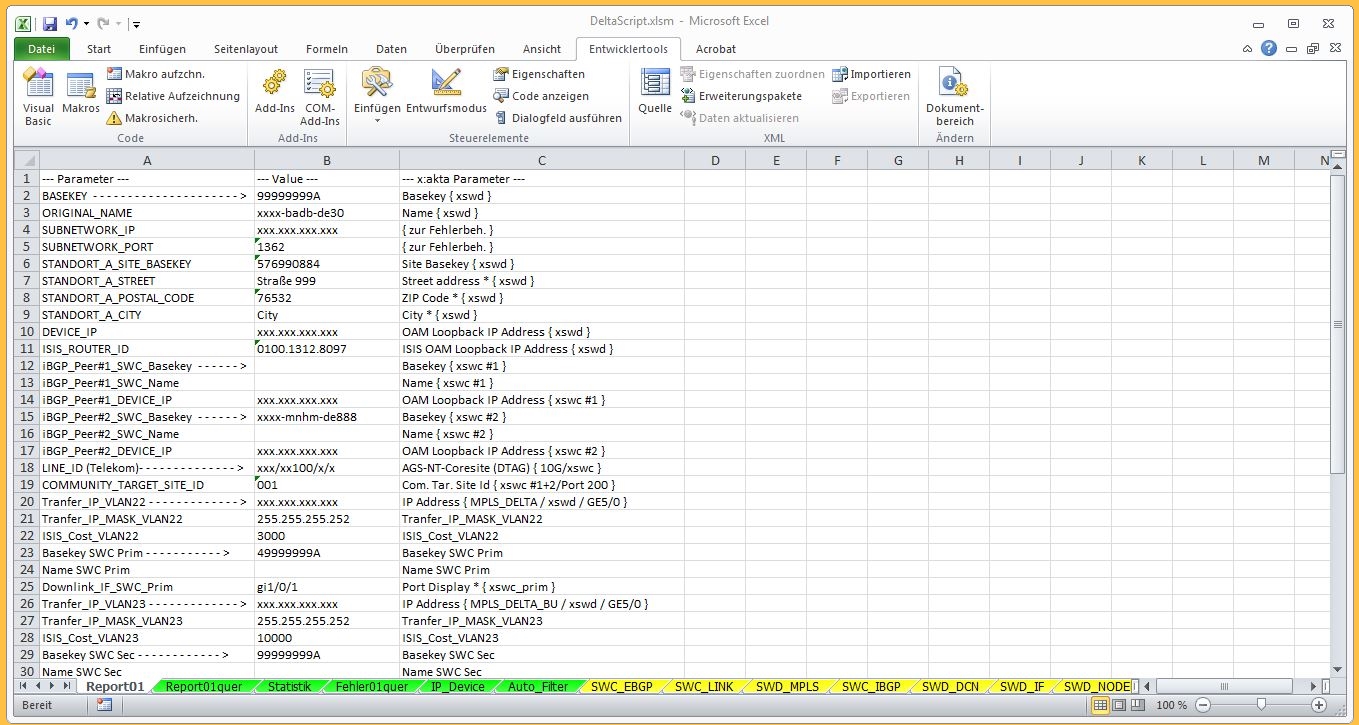The width and height of the screenshot is (1359, 725).
Task: Click the Makrosicherh. warning icon
Action: 114,118
